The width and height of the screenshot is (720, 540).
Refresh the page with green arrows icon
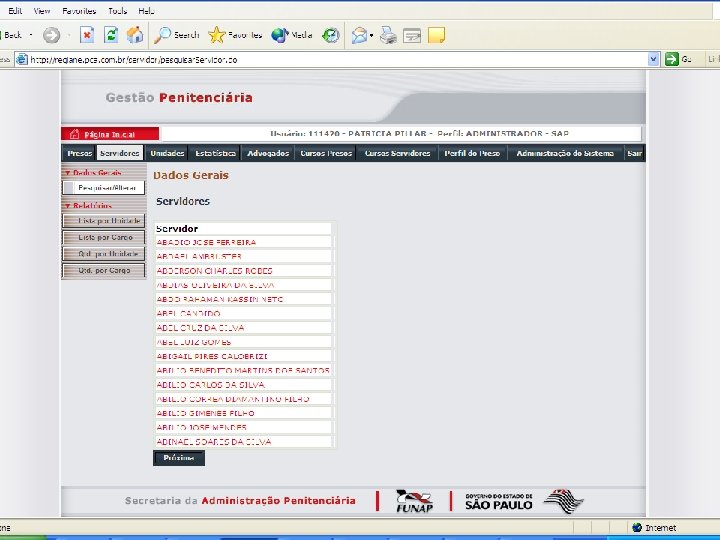(x=111, y=35)
